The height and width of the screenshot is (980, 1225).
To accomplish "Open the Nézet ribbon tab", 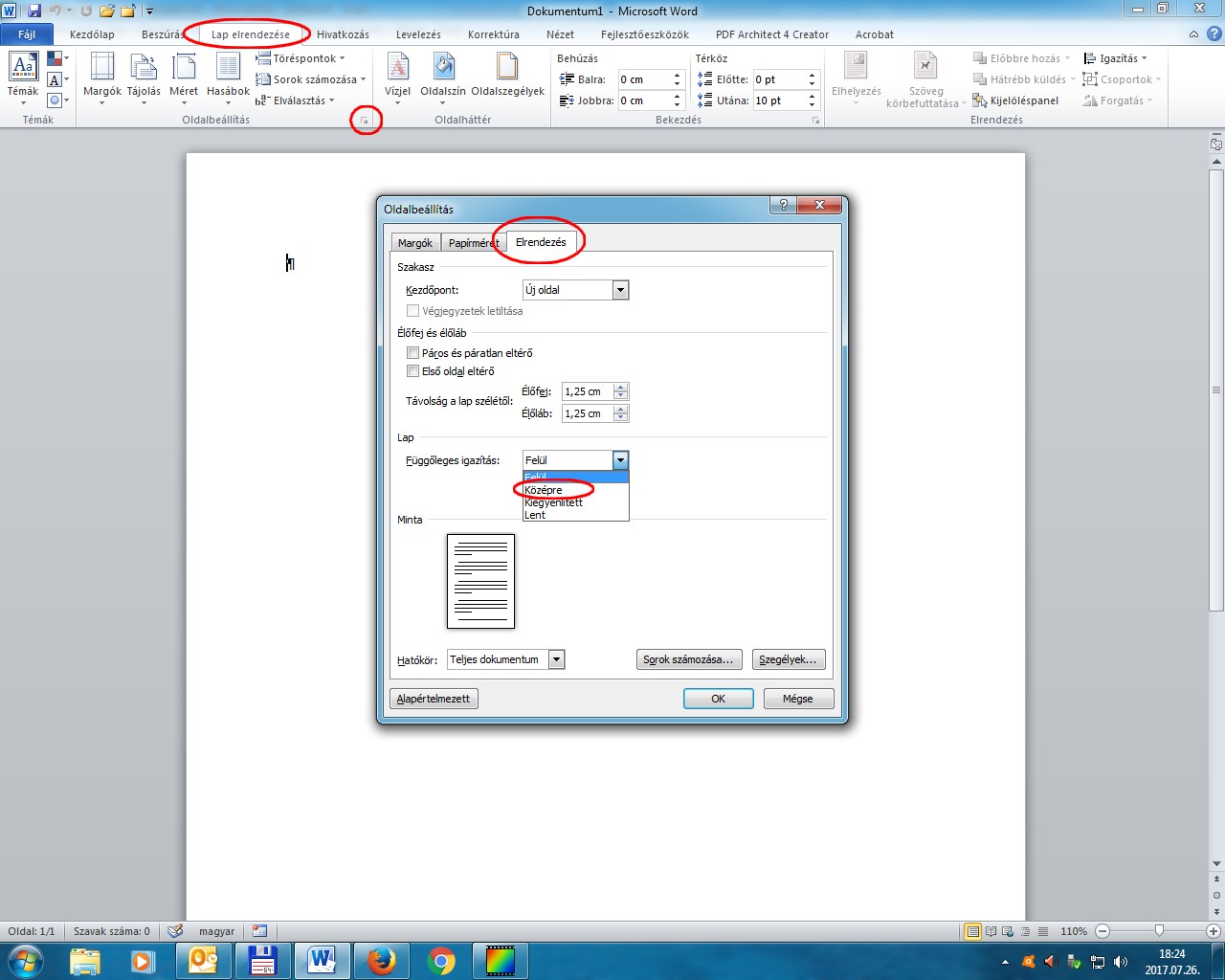I will (x=560, y=34).
